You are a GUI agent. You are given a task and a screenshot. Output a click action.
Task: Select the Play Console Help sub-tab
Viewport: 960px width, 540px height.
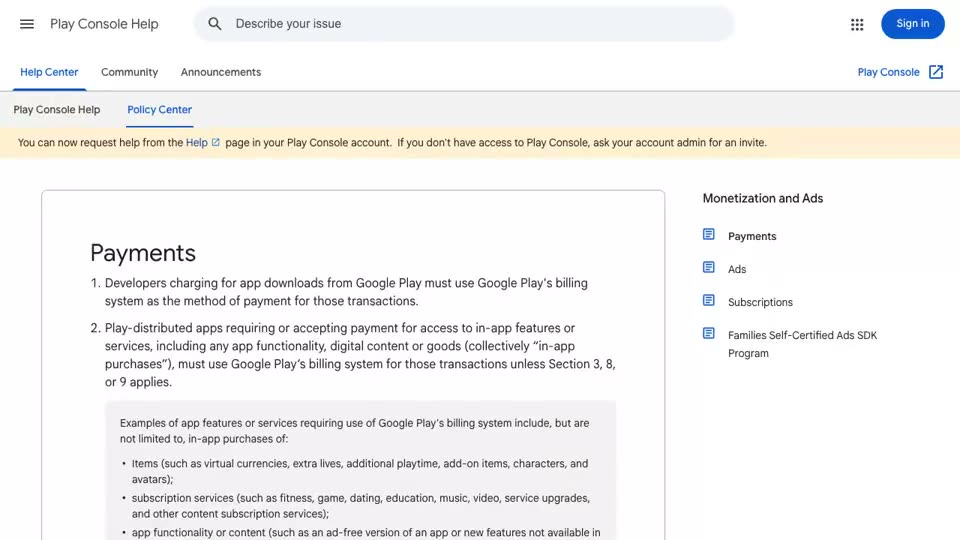[x=57, y=110]
